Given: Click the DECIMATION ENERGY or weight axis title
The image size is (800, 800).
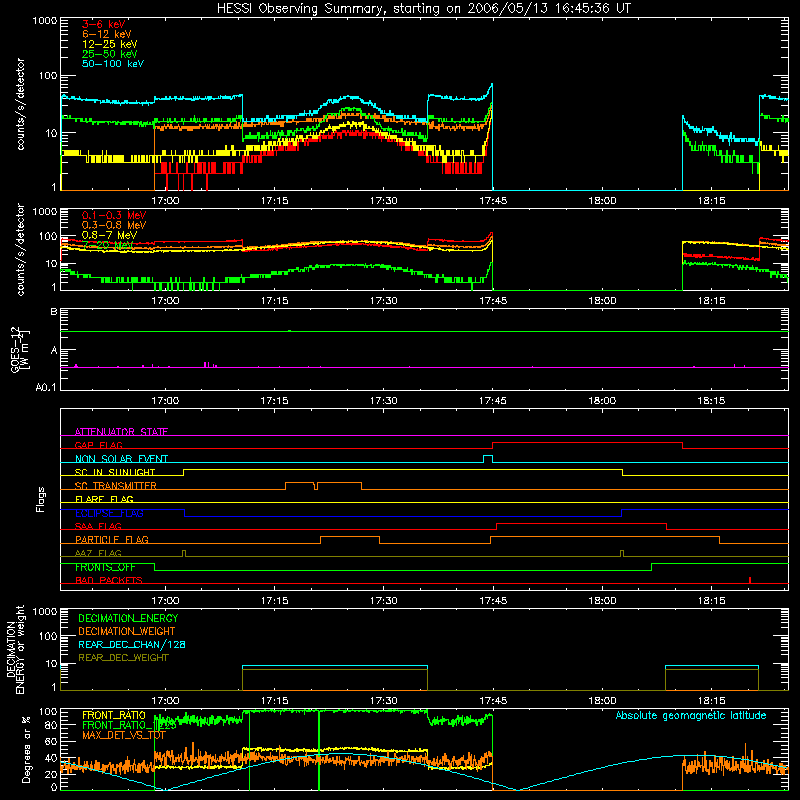Looking at the screenshot, I should (x=15, y=649).
